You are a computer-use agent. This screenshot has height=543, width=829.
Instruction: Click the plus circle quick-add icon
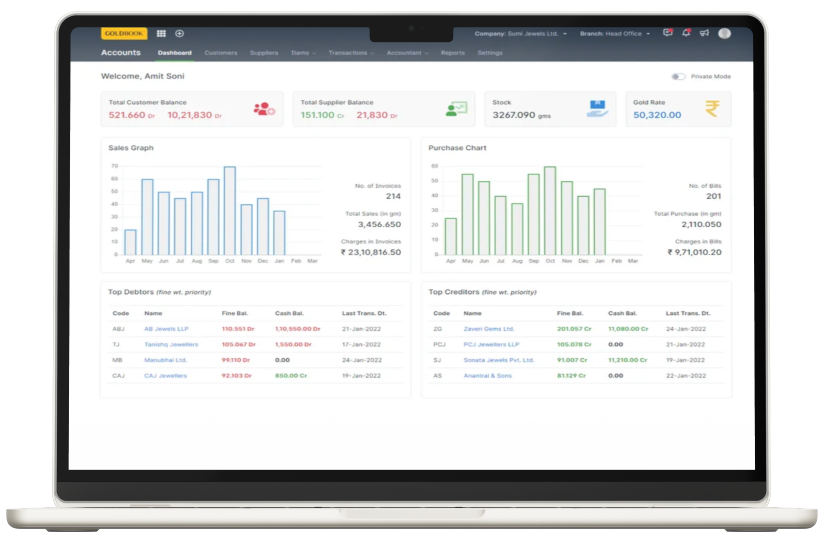(180, 33)
